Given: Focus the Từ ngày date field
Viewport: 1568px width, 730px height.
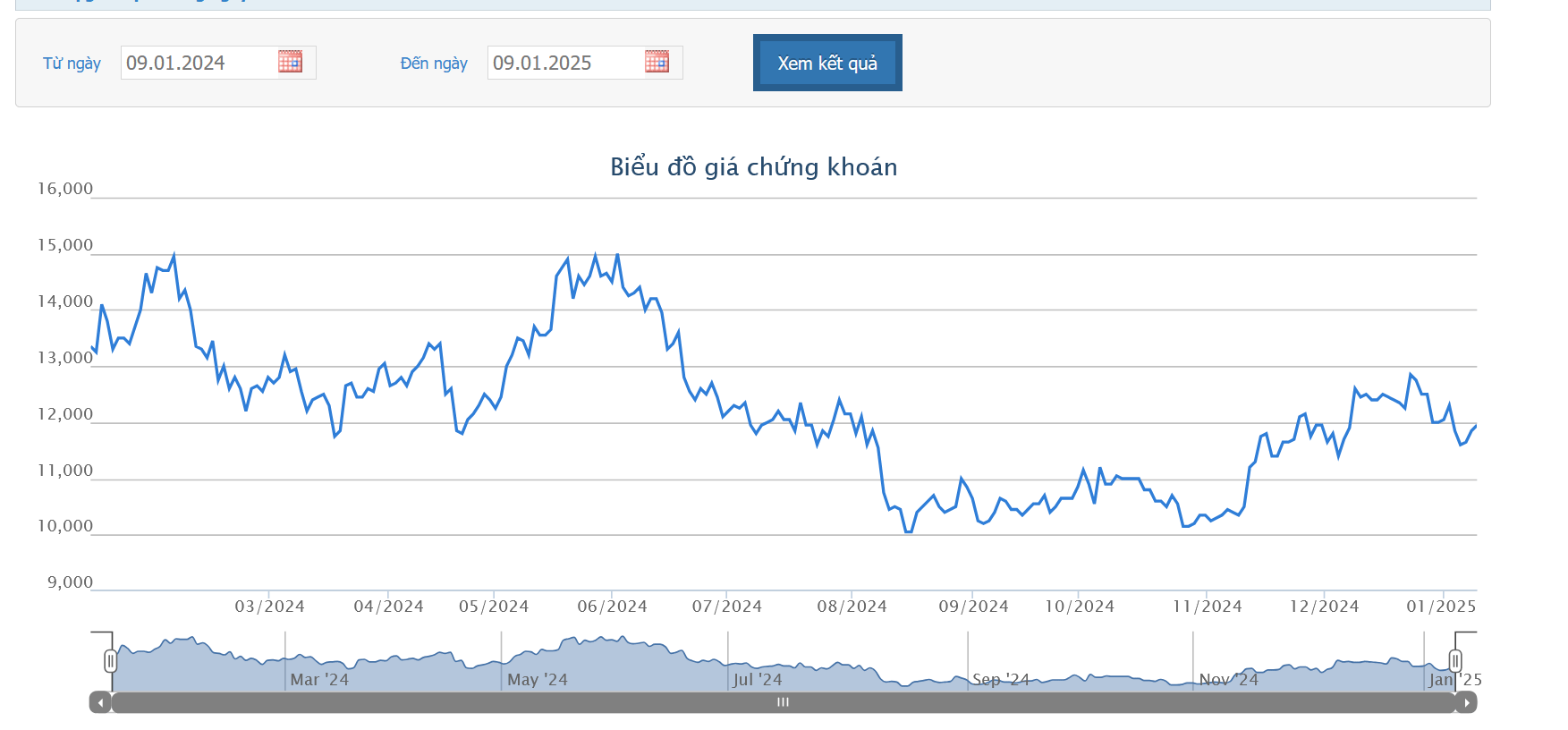Looking at the screenshot, I should point(199,63).
